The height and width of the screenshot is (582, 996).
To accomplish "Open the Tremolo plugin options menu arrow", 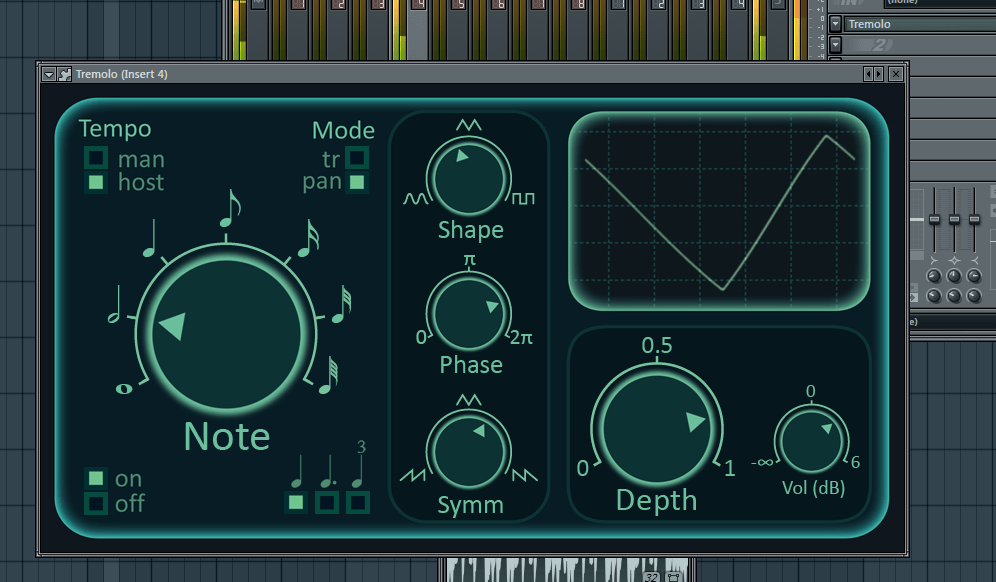I will point(48,74).
